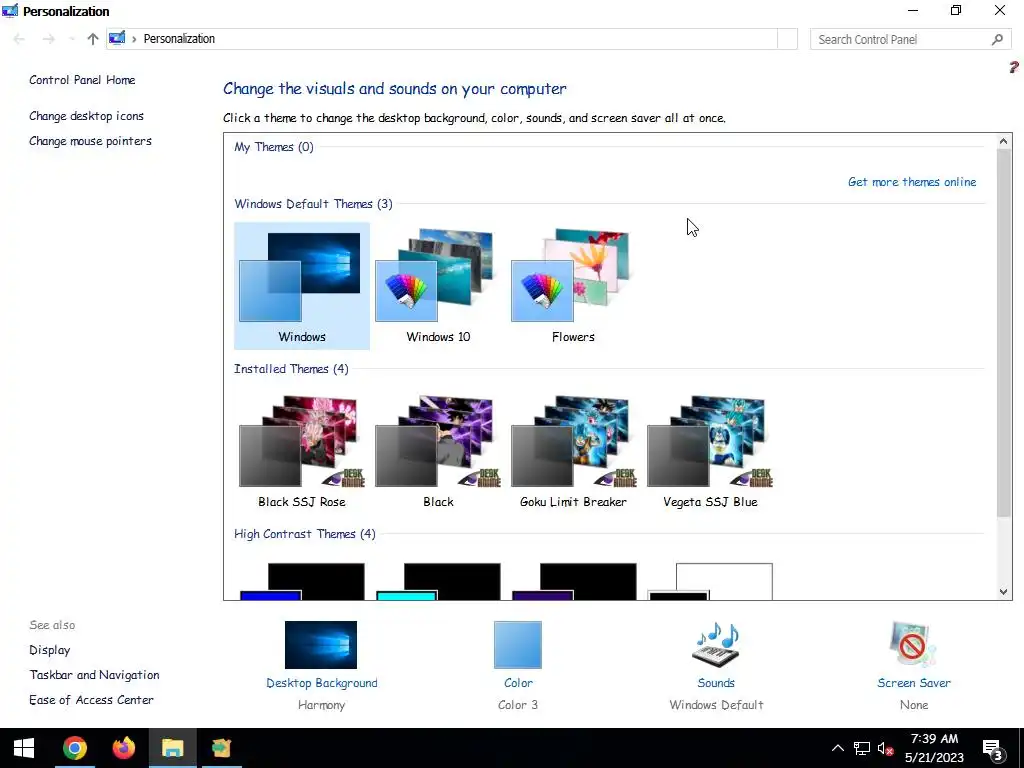This screenshot has width=1024, height=768.
Task: Click the help question mark icon
Action: (x=1014, y=67)
